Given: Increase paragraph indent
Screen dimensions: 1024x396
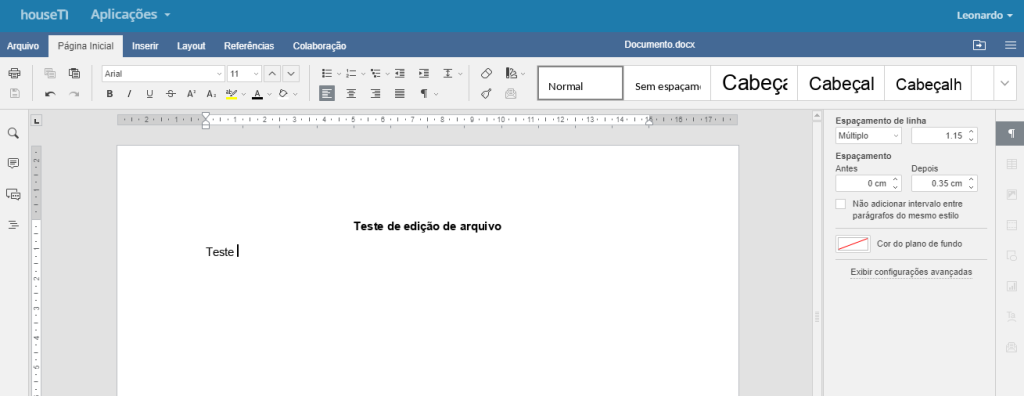Looking at the screenshot, I should (x=424, y=73).
